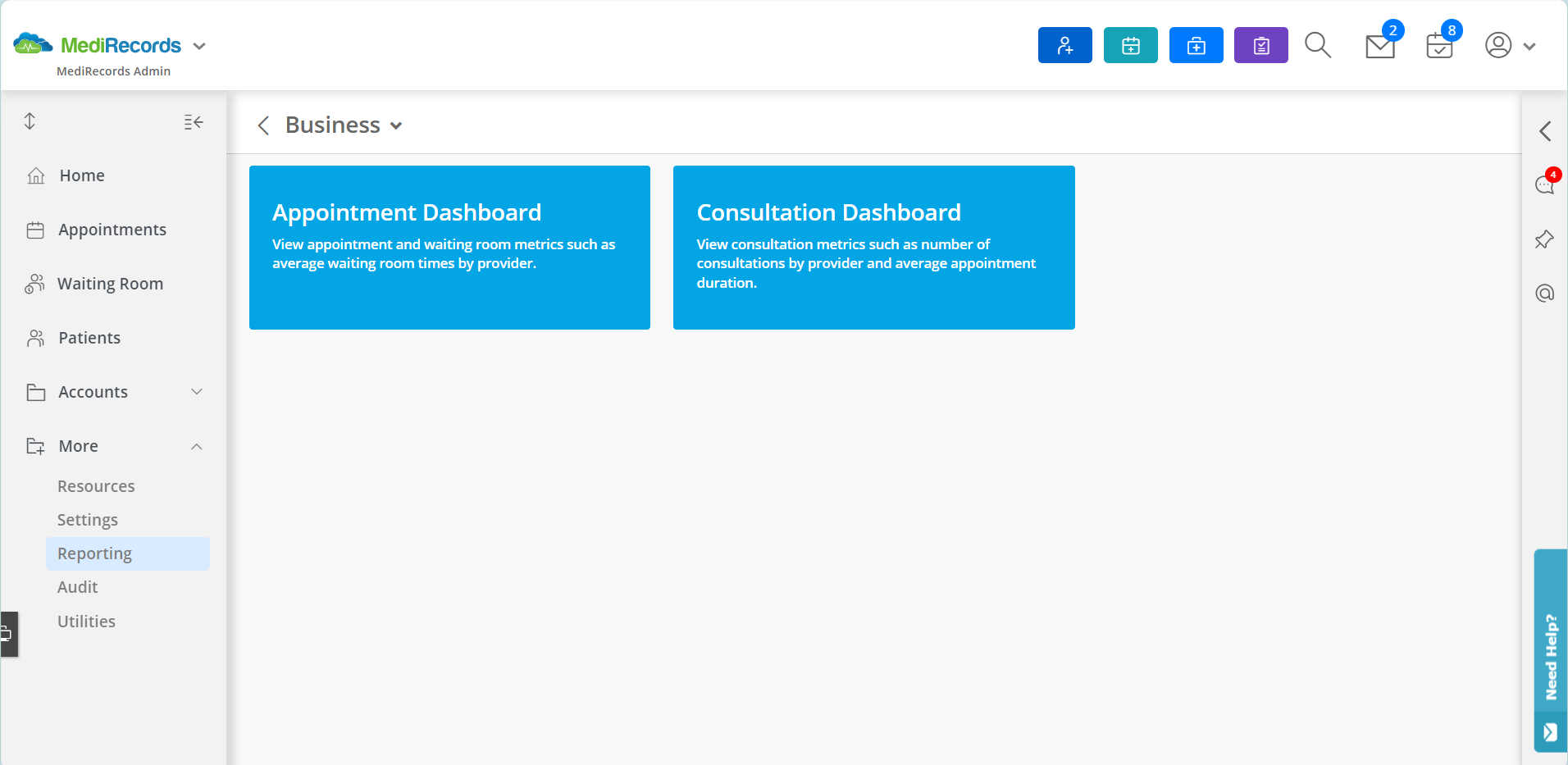The width and height of the screenshot is (1568, 765).
Task: Click the pin icon in right rail
Action: click(x=1545, y=239)
